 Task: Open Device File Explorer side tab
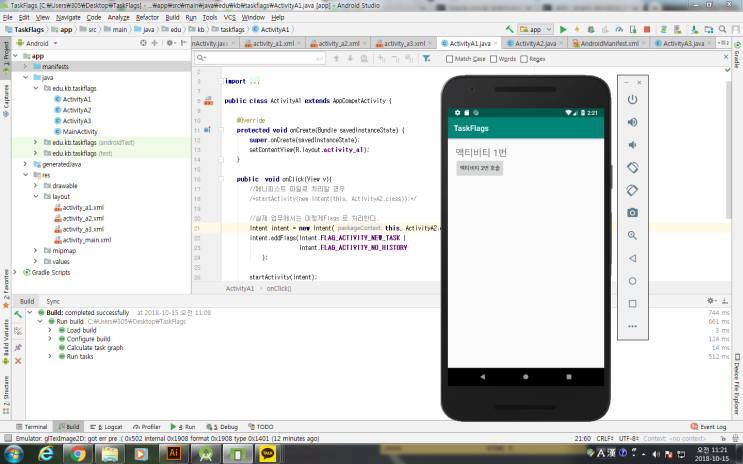pos(737,384)
